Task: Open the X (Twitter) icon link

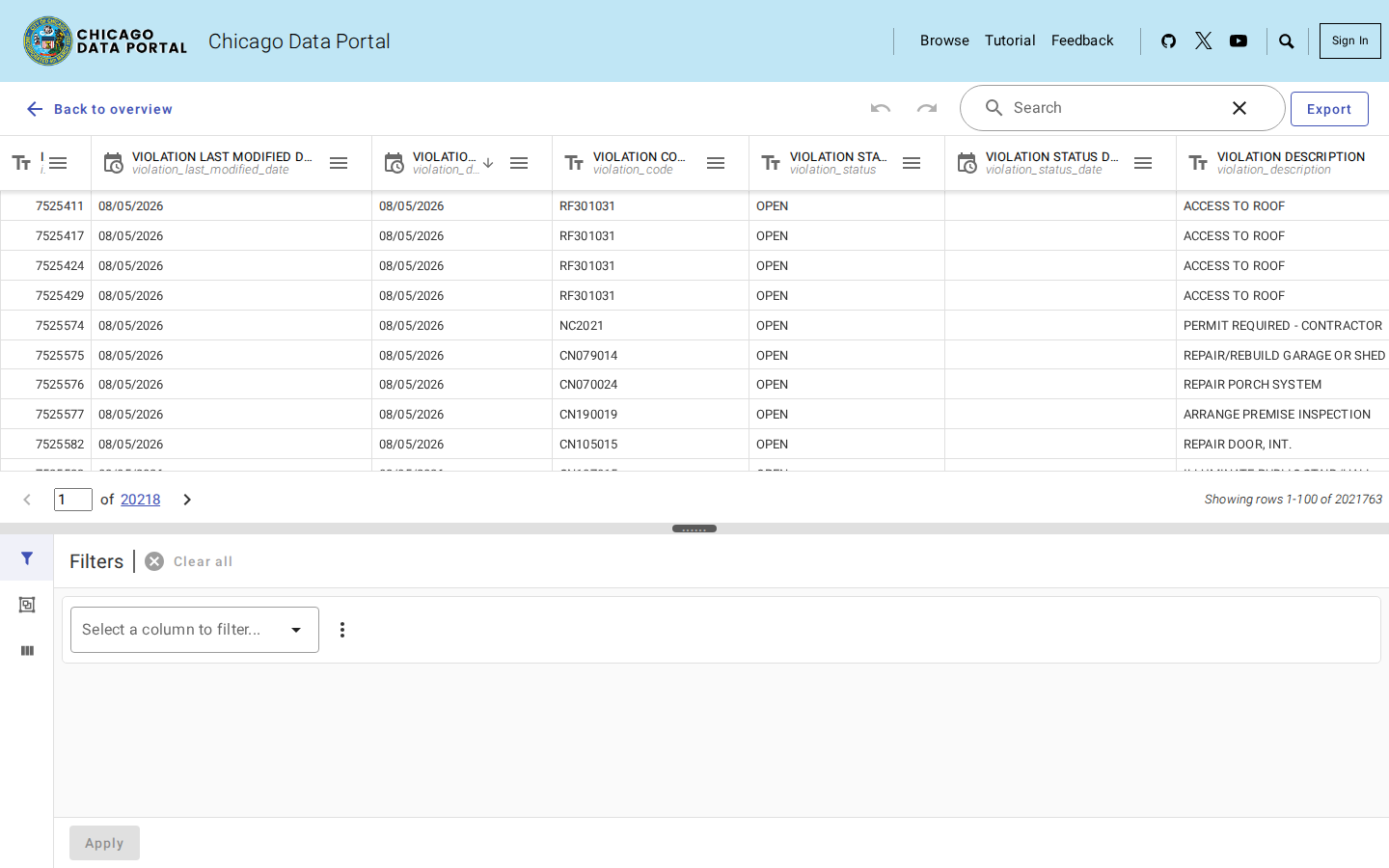Action: [1203, 41]
